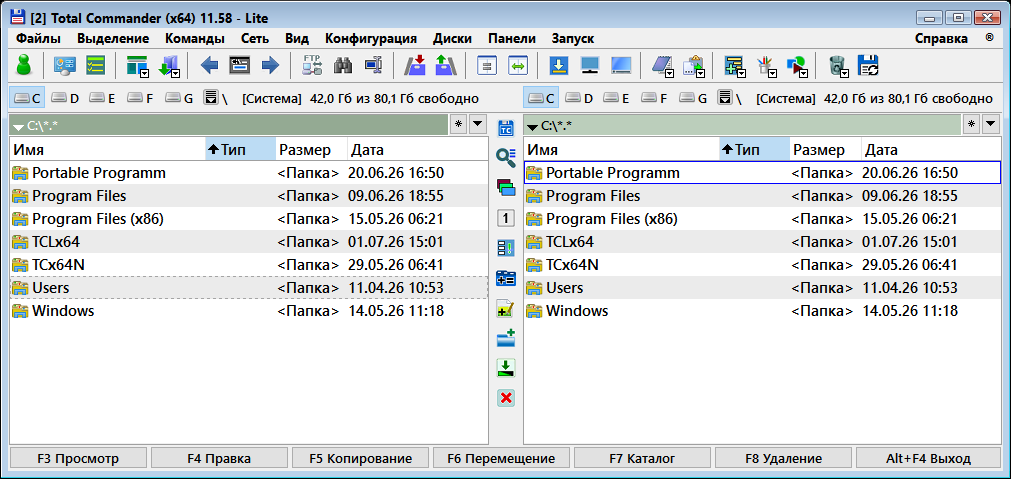Click the equal panels icon
Image resolution: width=1011 pixels, height=479 pixels.
pos(487,65)
